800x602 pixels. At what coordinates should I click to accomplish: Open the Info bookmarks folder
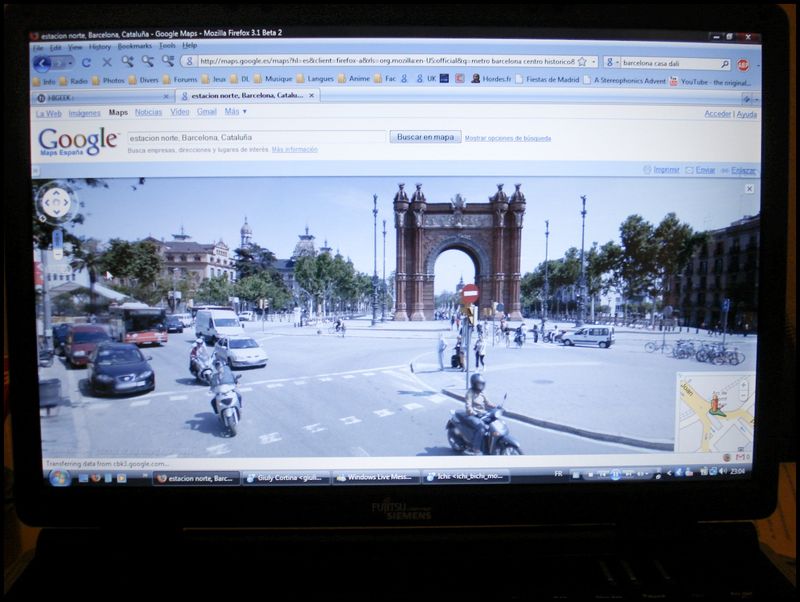44,82
